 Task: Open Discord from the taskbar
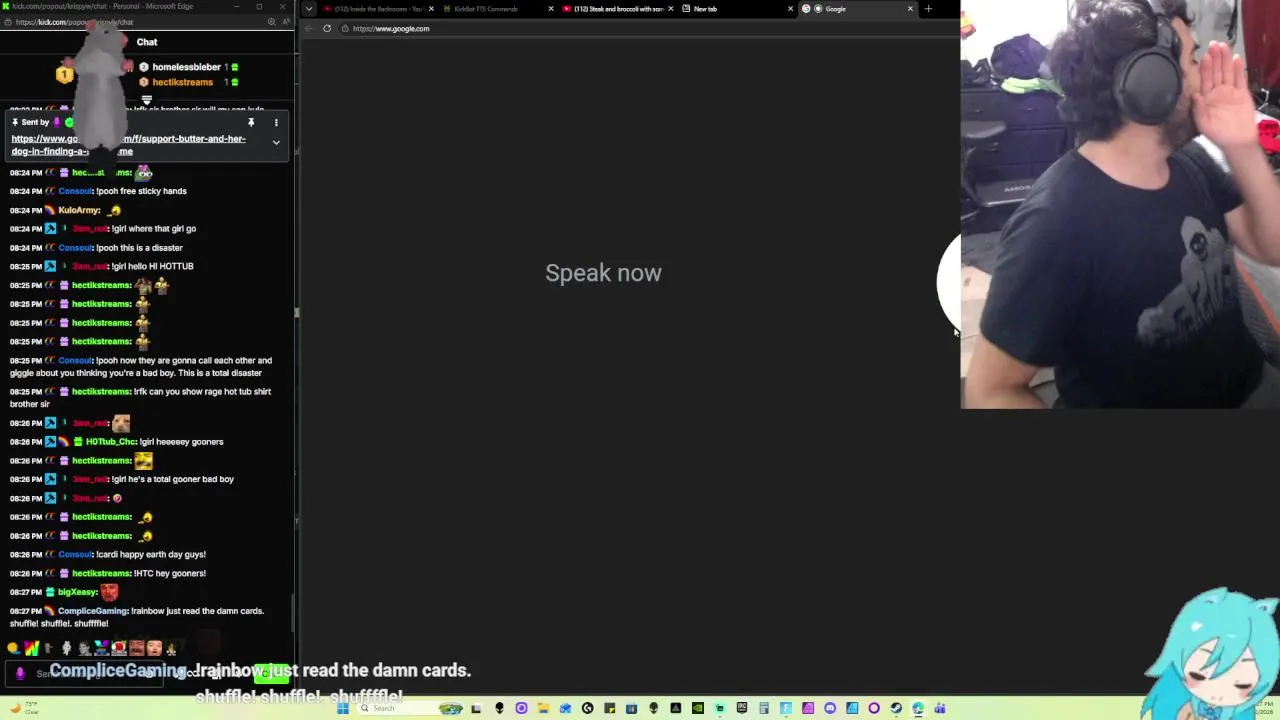[x=830, y=708]
